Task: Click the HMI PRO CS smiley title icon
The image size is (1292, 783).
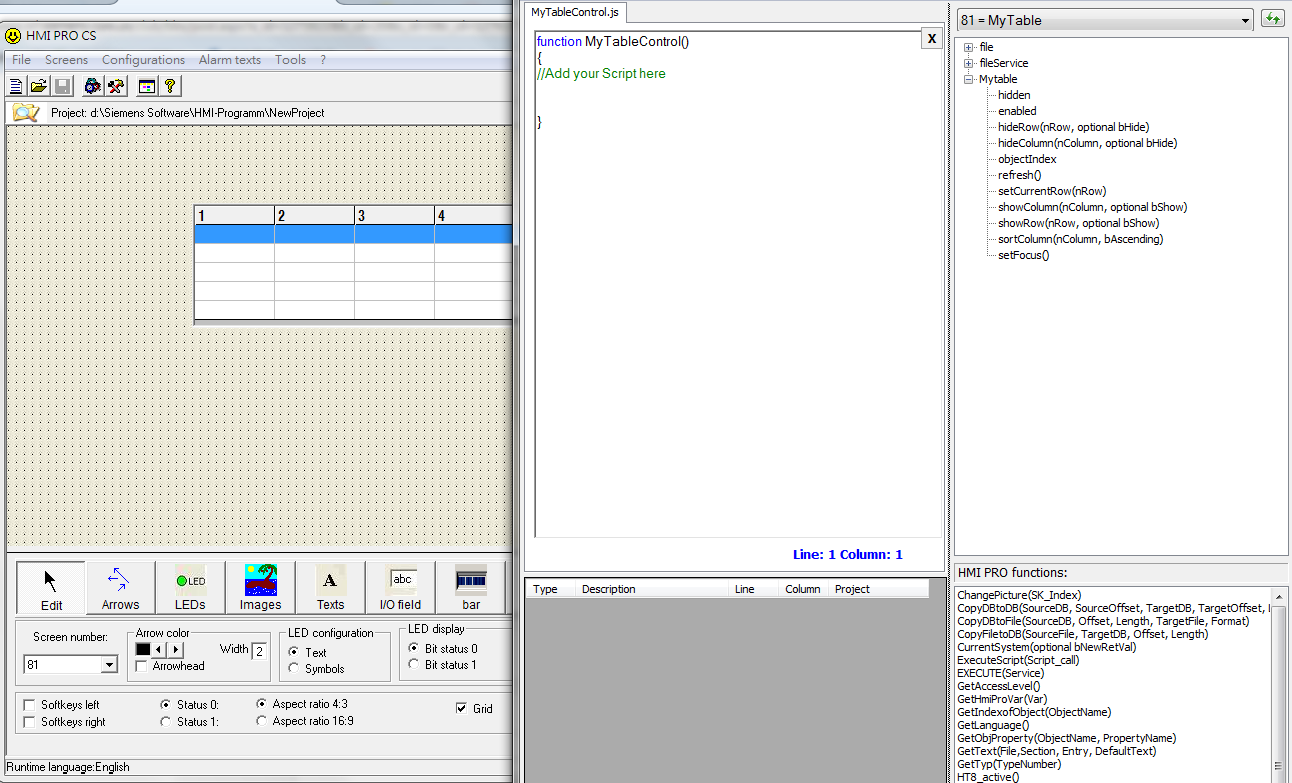Action: 13,35
